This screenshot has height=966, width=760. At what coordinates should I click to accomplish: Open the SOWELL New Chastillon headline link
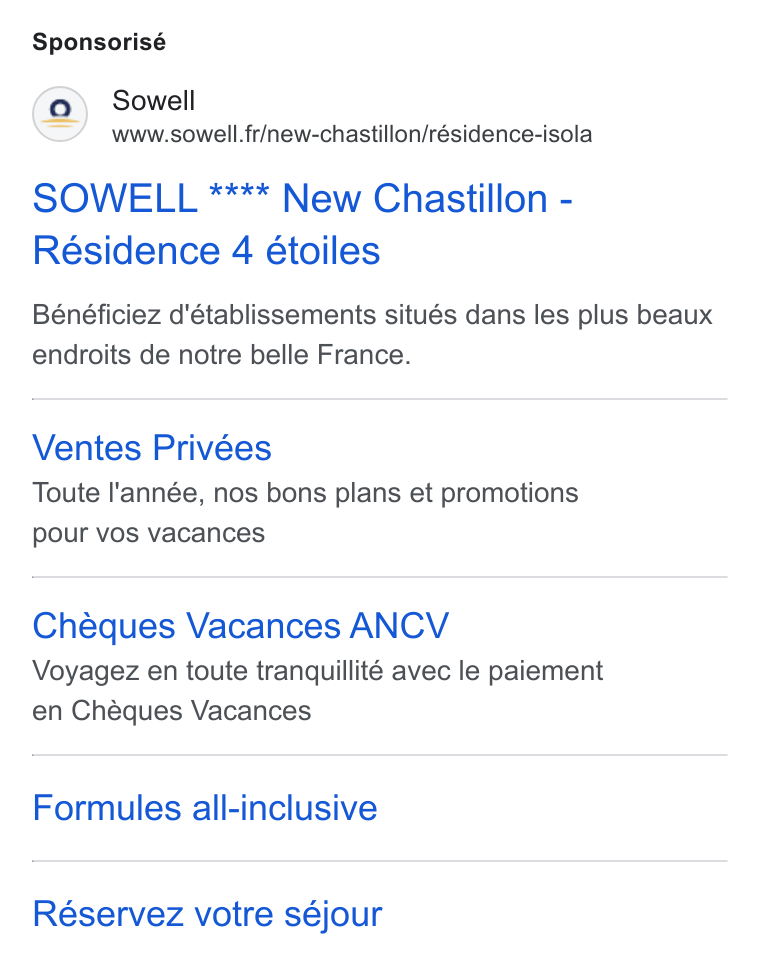tap(302, 224)
